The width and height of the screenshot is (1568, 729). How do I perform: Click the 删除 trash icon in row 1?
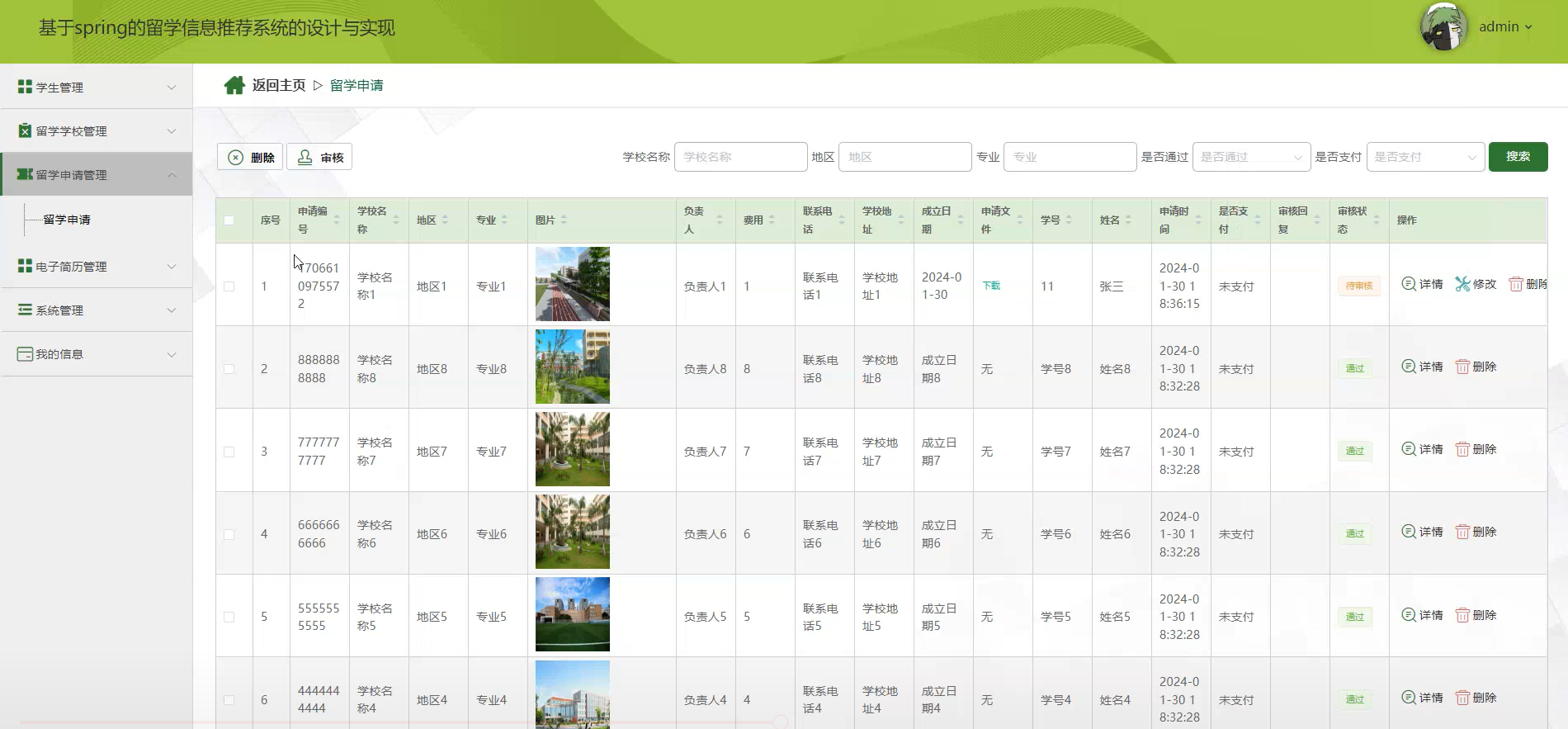coord(1516,284)
